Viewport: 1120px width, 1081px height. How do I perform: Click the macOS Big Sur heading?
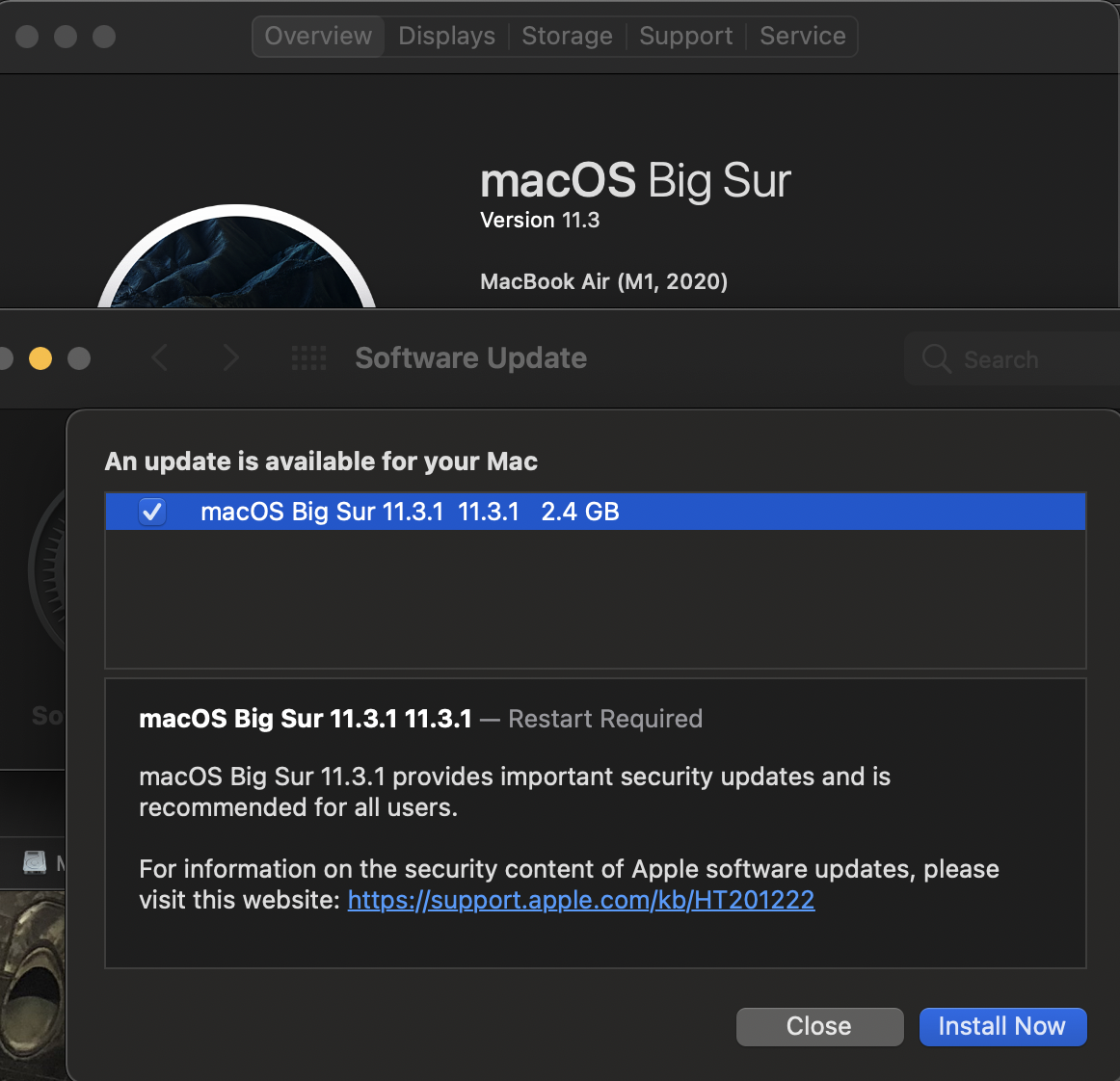[635, 180]
